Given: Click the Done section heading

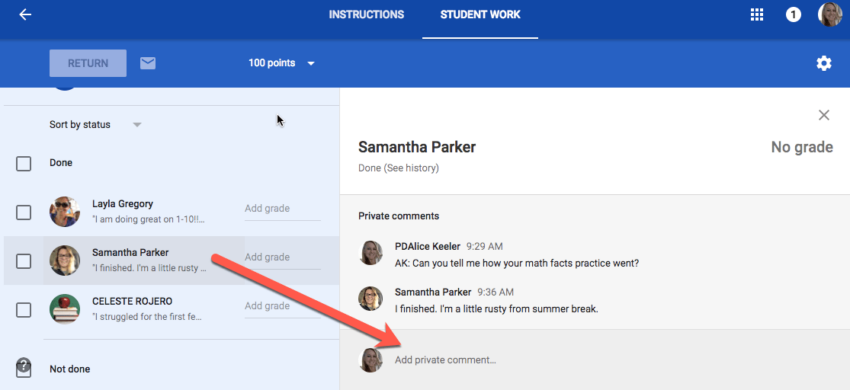Looking at the screenshot, I should pos(61,163).
